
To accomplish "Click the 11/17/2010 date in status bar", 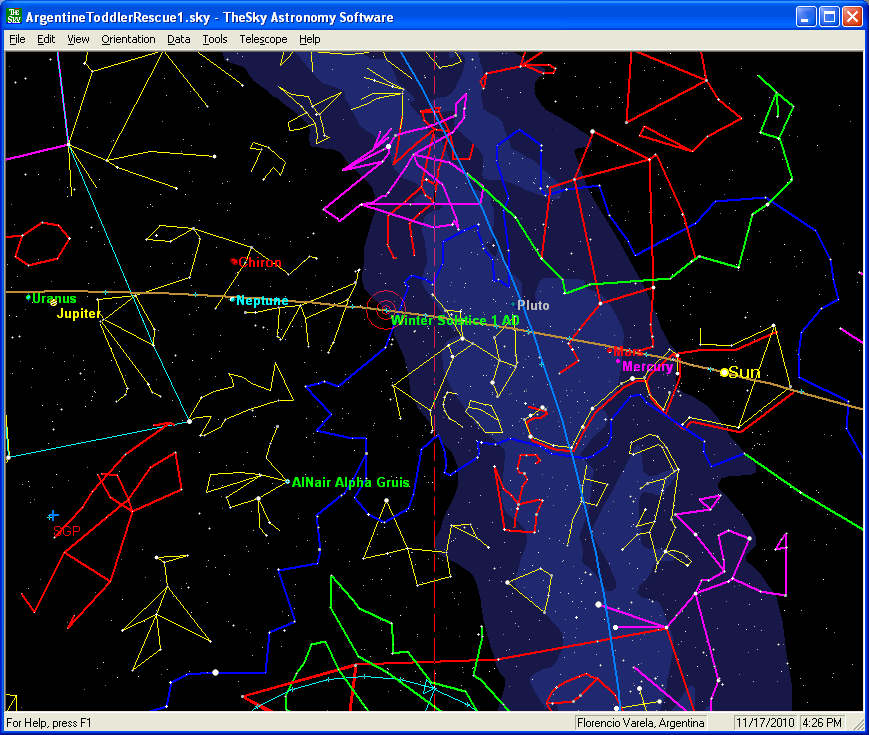I will [x=763, y=723].
